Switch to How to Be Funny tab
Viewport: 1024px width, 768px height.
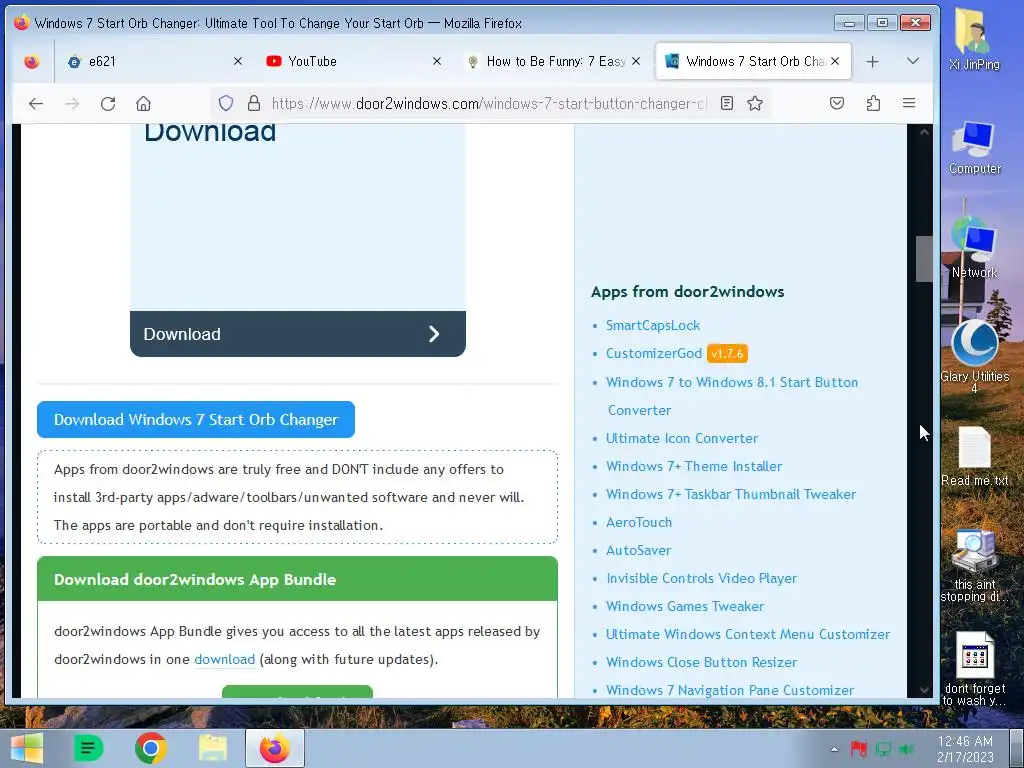pyautogui.click(x=555, y=61)
